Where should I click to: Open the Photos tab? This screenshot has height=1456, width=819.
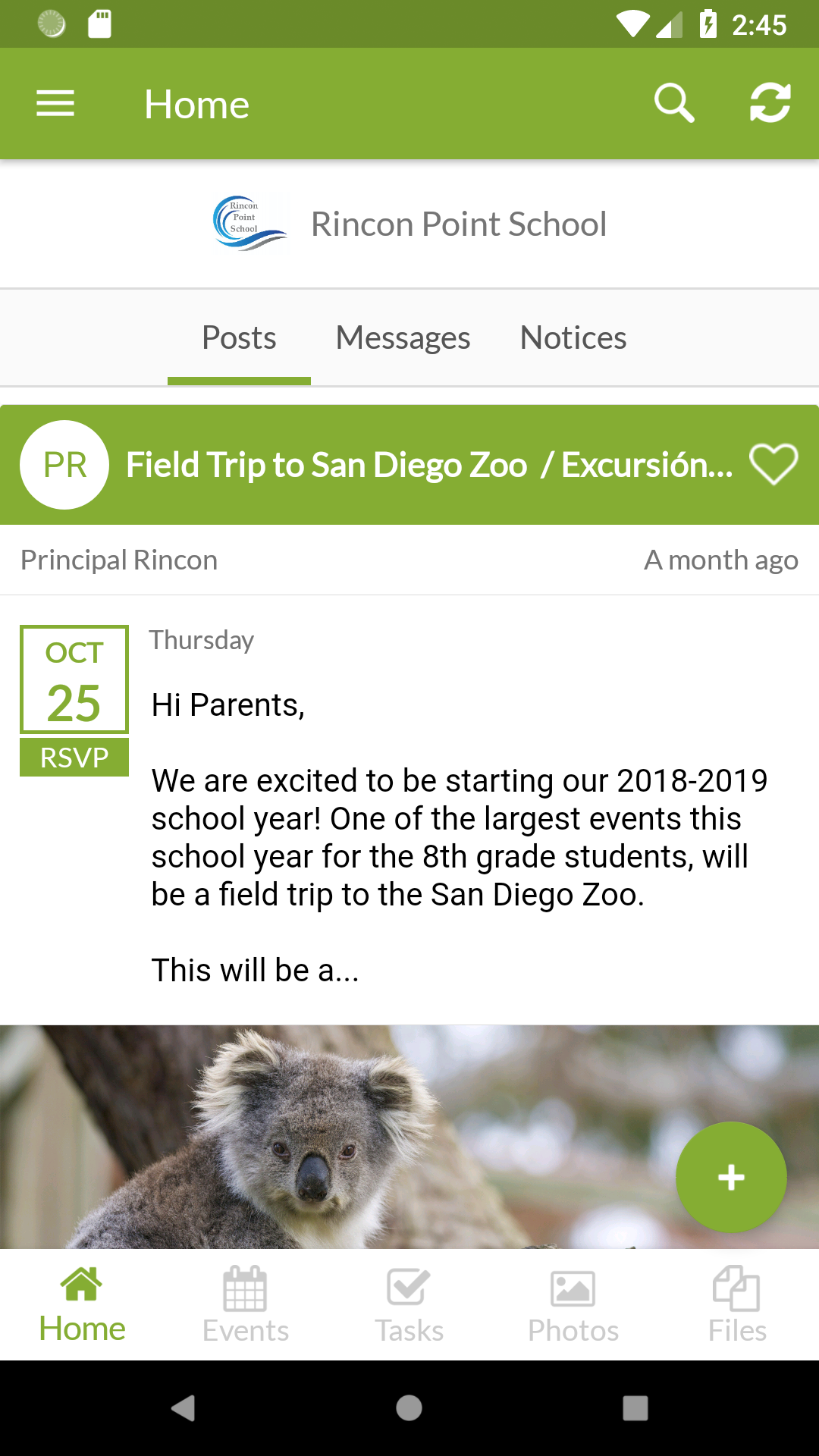[573, 1306]
